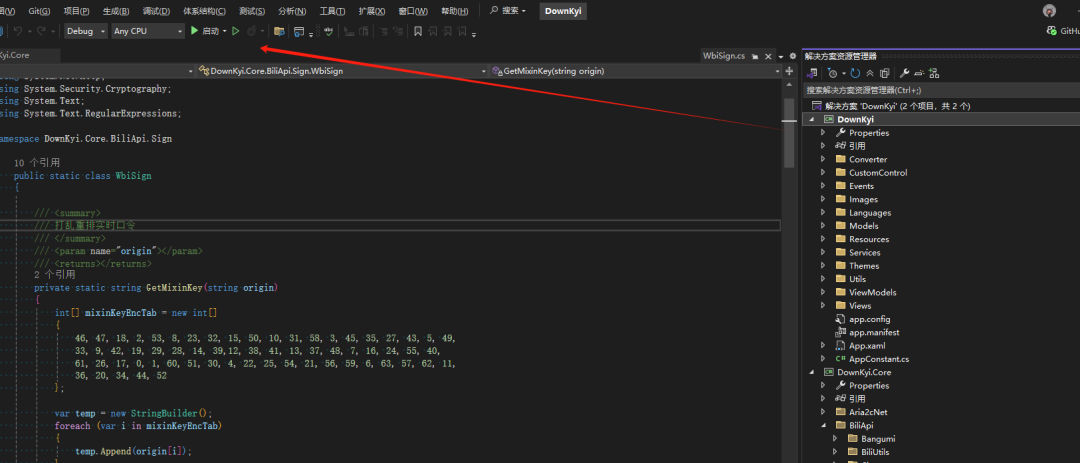The width and height of the screenshot is (1080, 463).
Task: Expand the Events folder
Action: click(x=822, y=186)
